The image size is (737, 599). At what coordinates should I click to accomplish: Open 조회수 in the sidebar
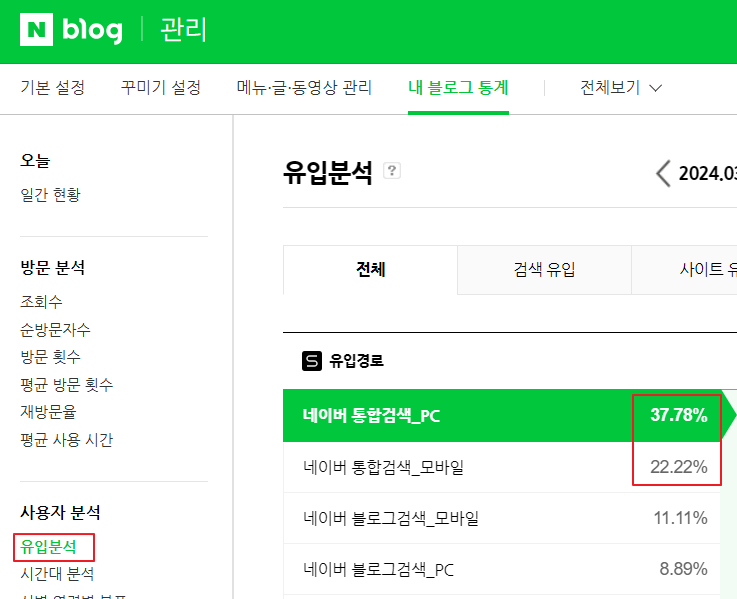[x=41, y=301]
